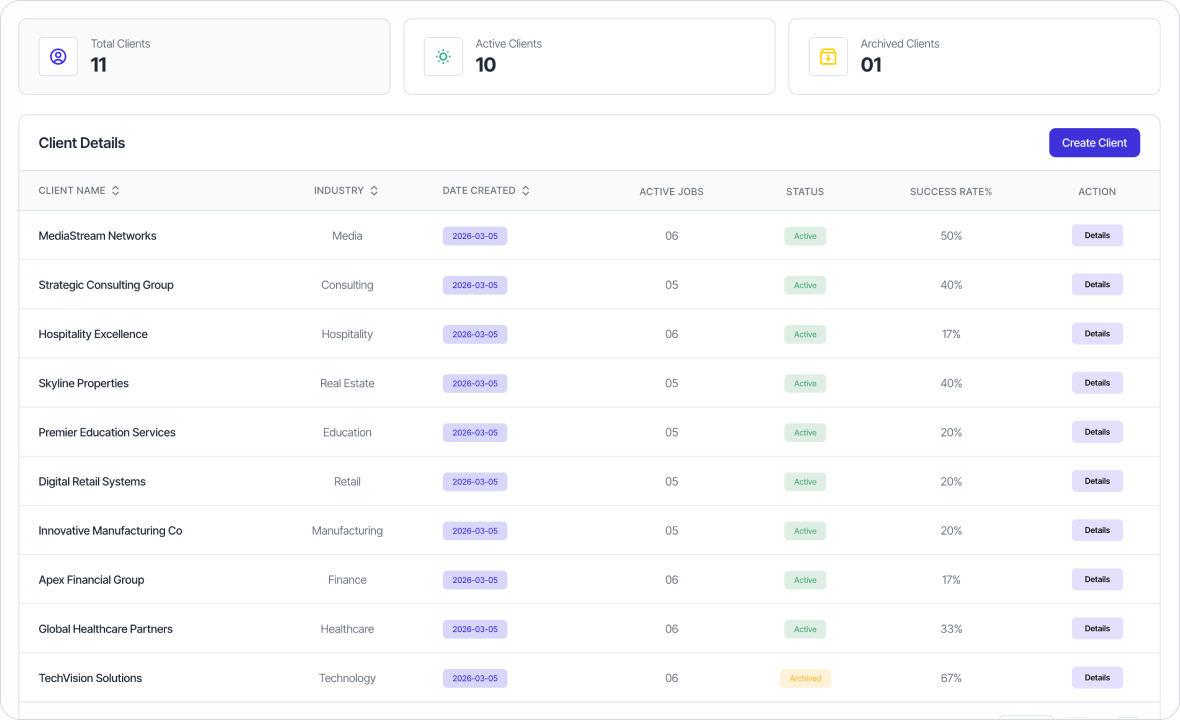Click Details for Skyline Properties row
The width and height of the screenshot is (1180, 720).
[1097, 383]
